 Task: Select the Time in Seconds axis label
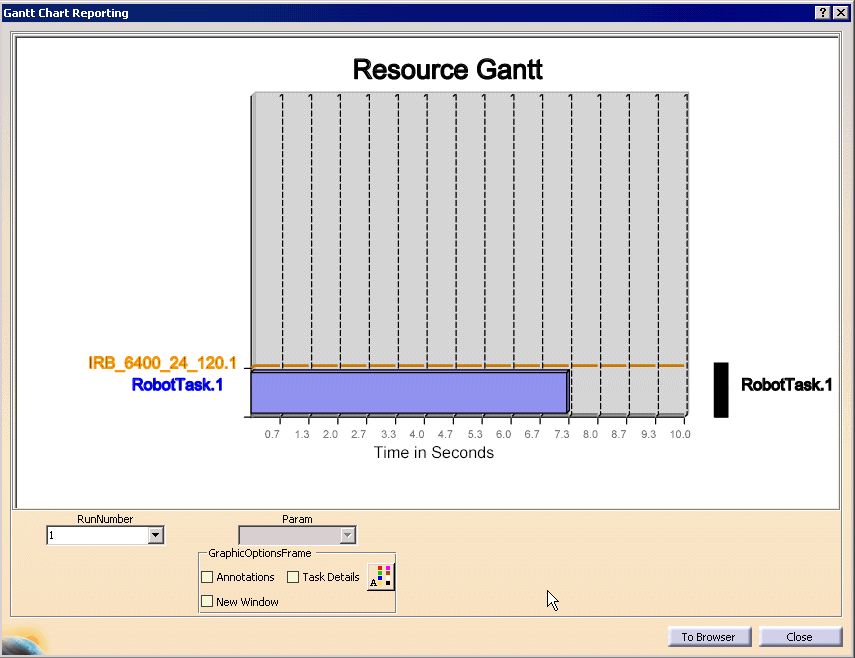(x=434, y=453)
